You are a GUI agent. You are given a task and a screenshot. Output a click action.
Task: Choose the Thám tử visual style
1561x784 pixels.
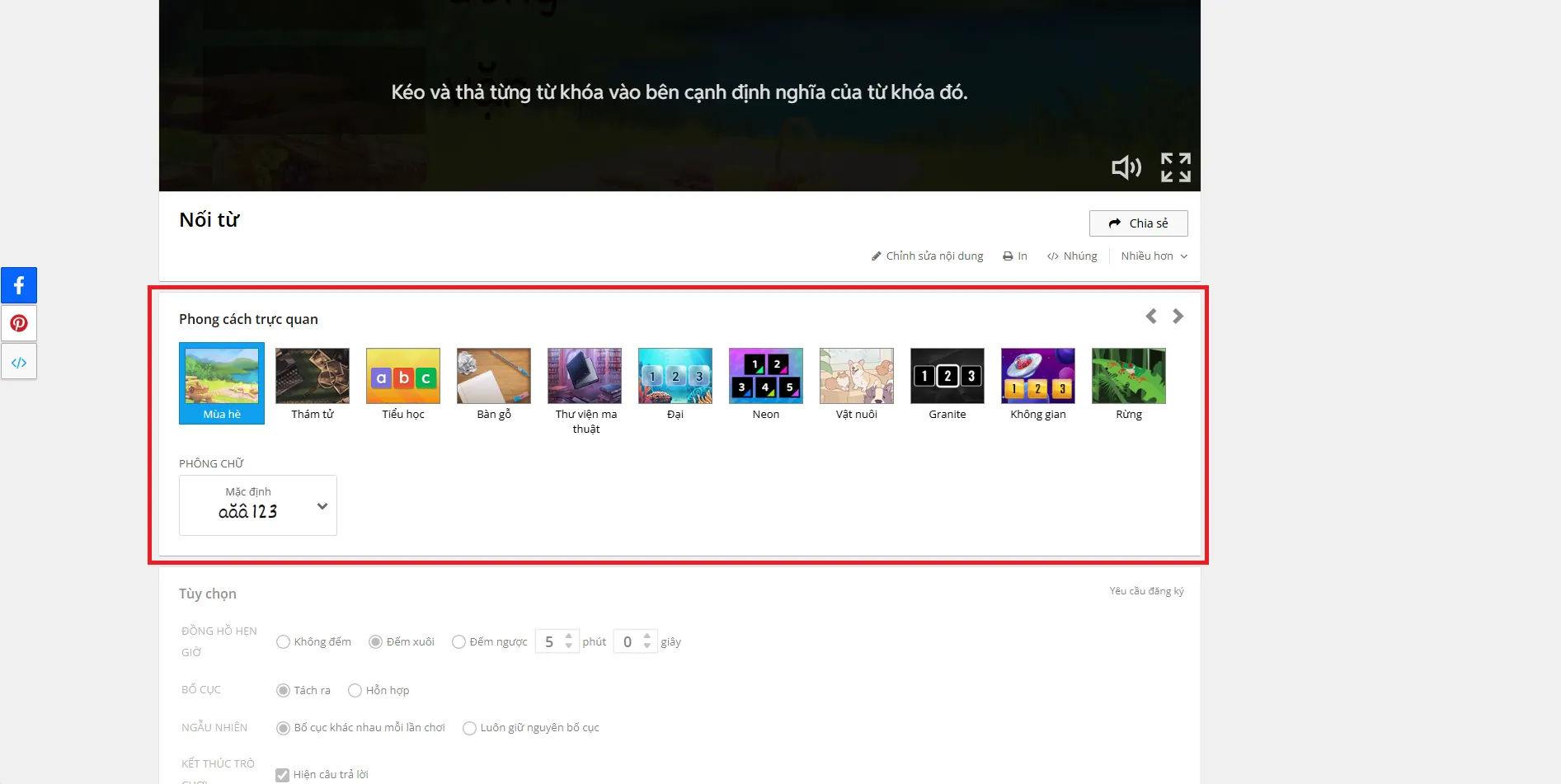[x=312, y=377]
